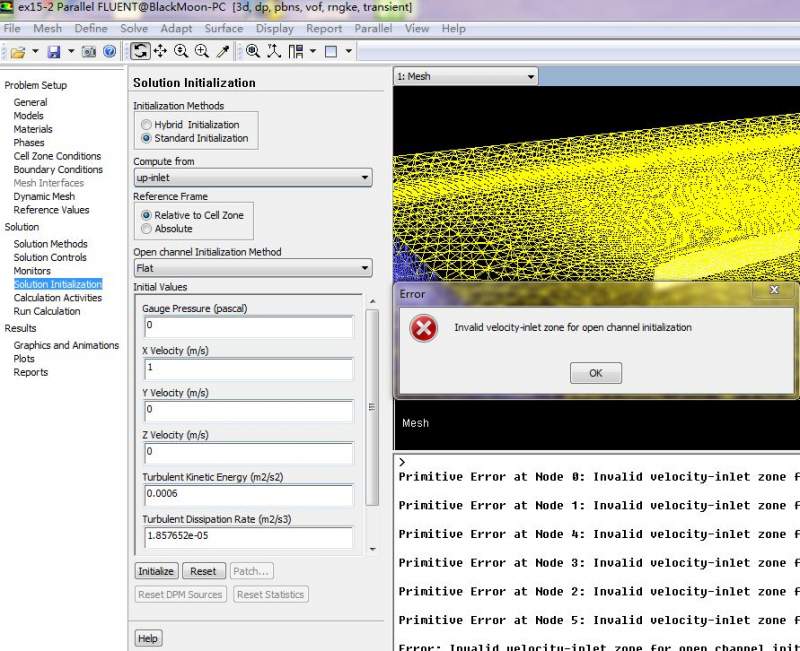Select Hybrid Initialization radio button
The height and width of the screenshot is (651, 800).
(146, 124)
